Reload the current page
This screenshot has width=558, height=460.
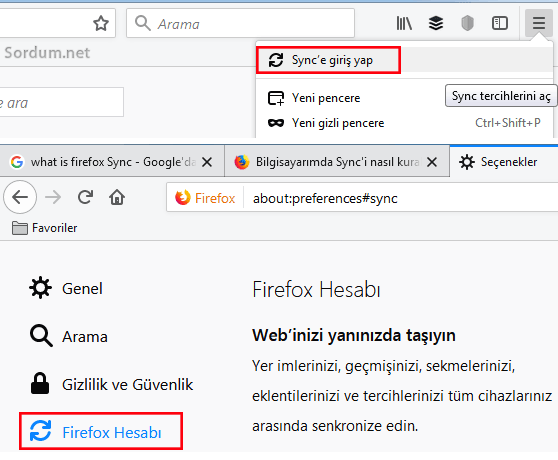click(x=85, y=197)
